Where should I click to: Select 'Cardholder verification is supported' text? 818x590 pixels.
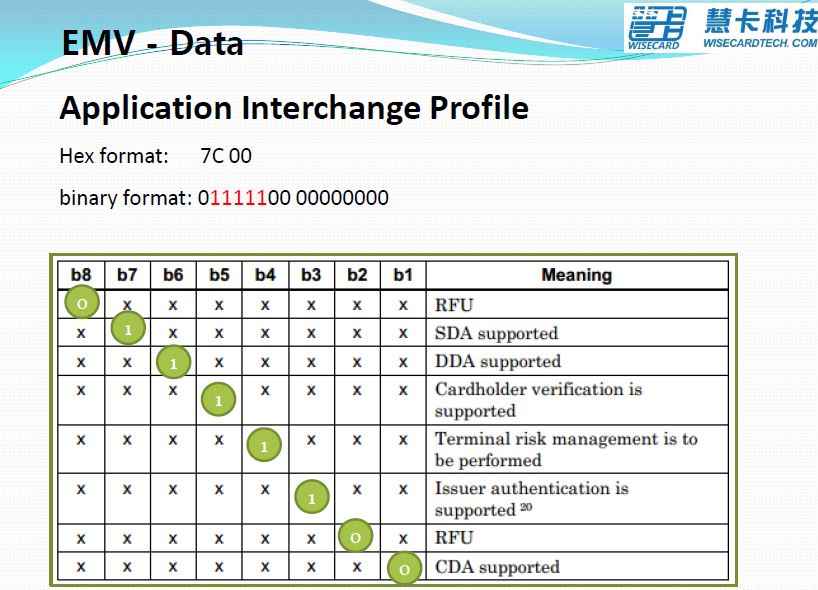tap(538, 400)
